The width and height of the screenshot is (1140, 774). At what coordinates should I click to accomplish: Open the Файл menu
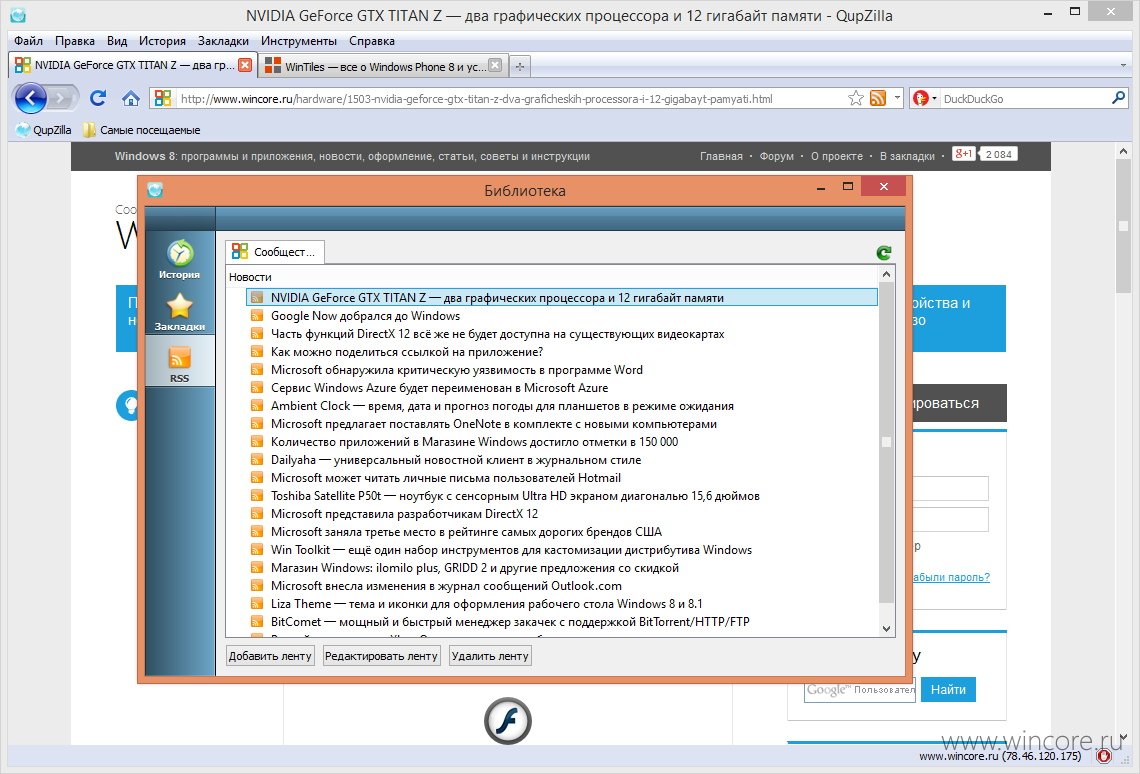[28, 41]
